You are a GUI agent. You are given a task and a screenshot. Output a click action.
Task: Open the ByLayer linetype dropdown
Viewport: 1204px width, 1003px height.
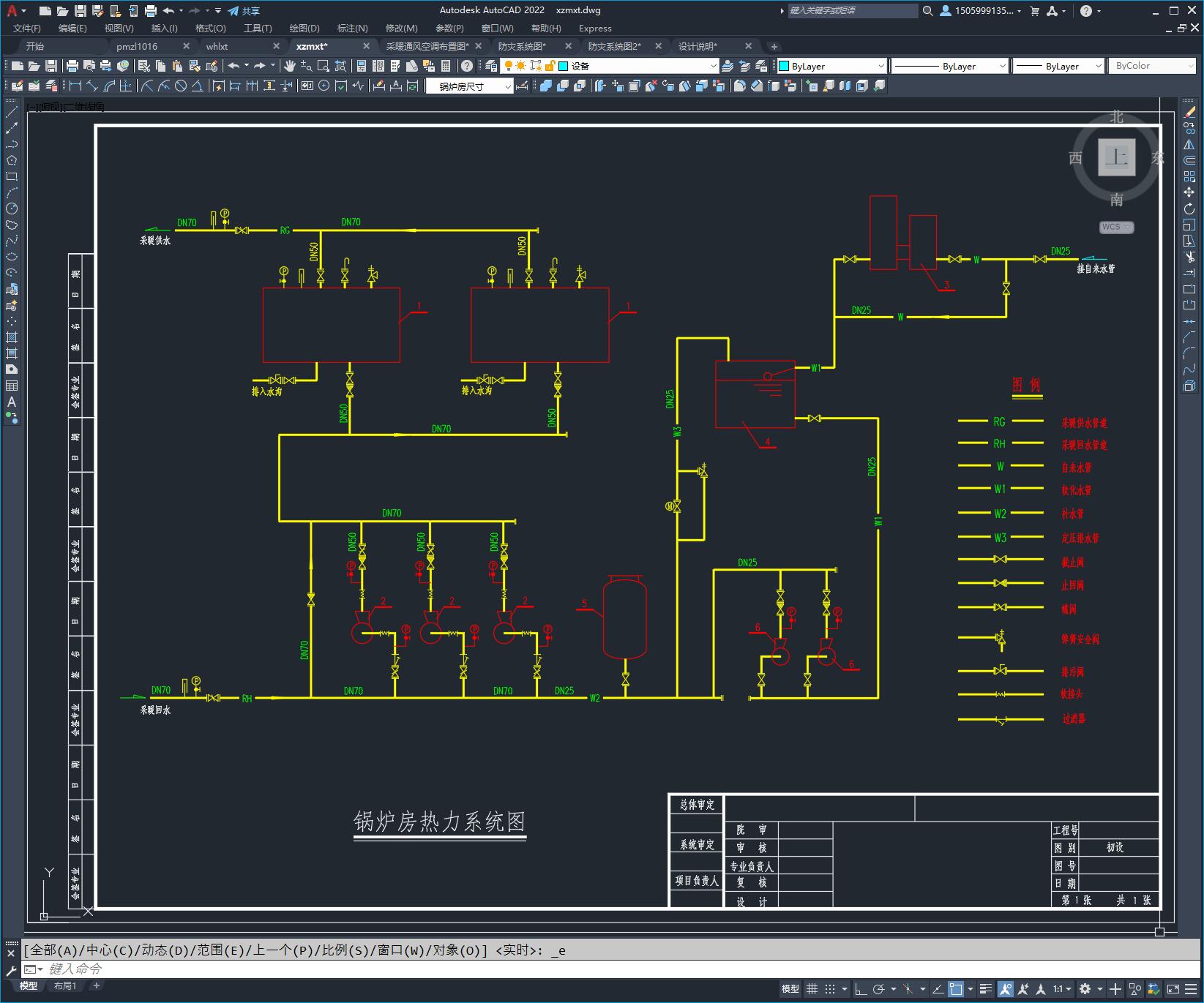[950, 66]
